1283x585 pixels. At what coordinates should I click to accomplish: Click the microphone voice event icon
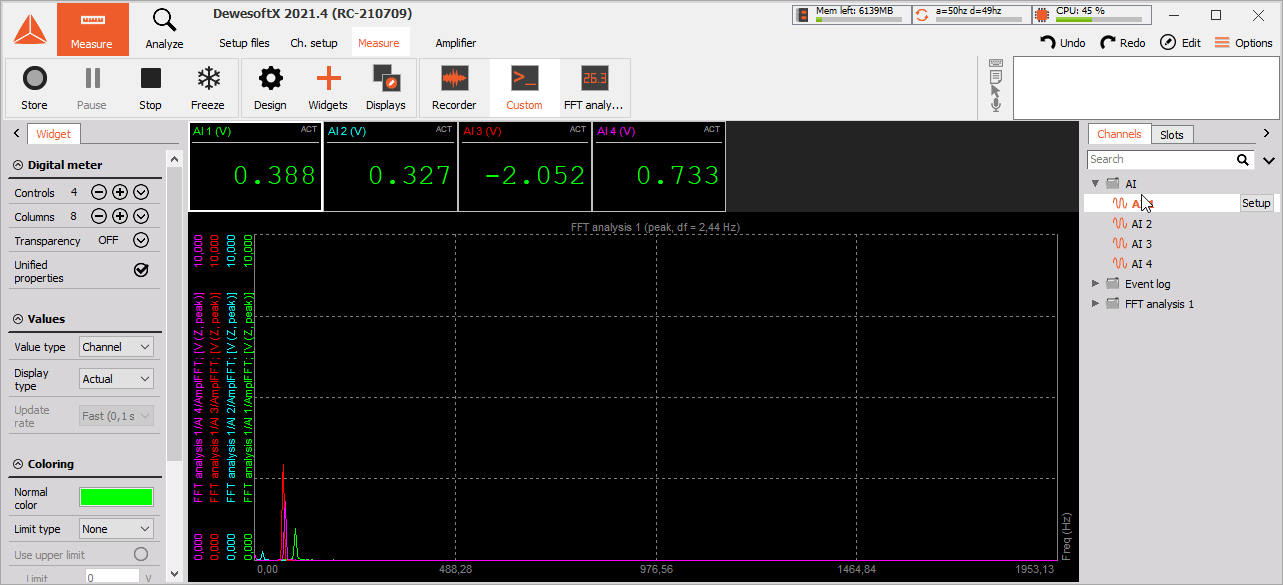click(x=996, y=104)
